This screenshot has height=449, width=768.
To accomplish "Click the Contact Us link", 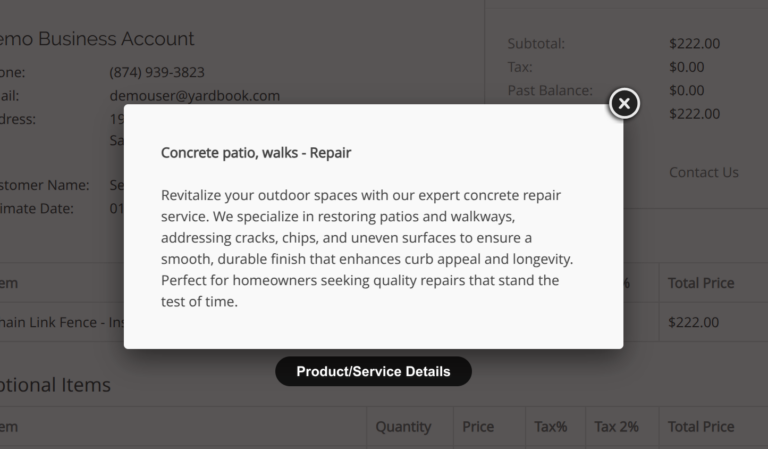I will tap(703, 172).
